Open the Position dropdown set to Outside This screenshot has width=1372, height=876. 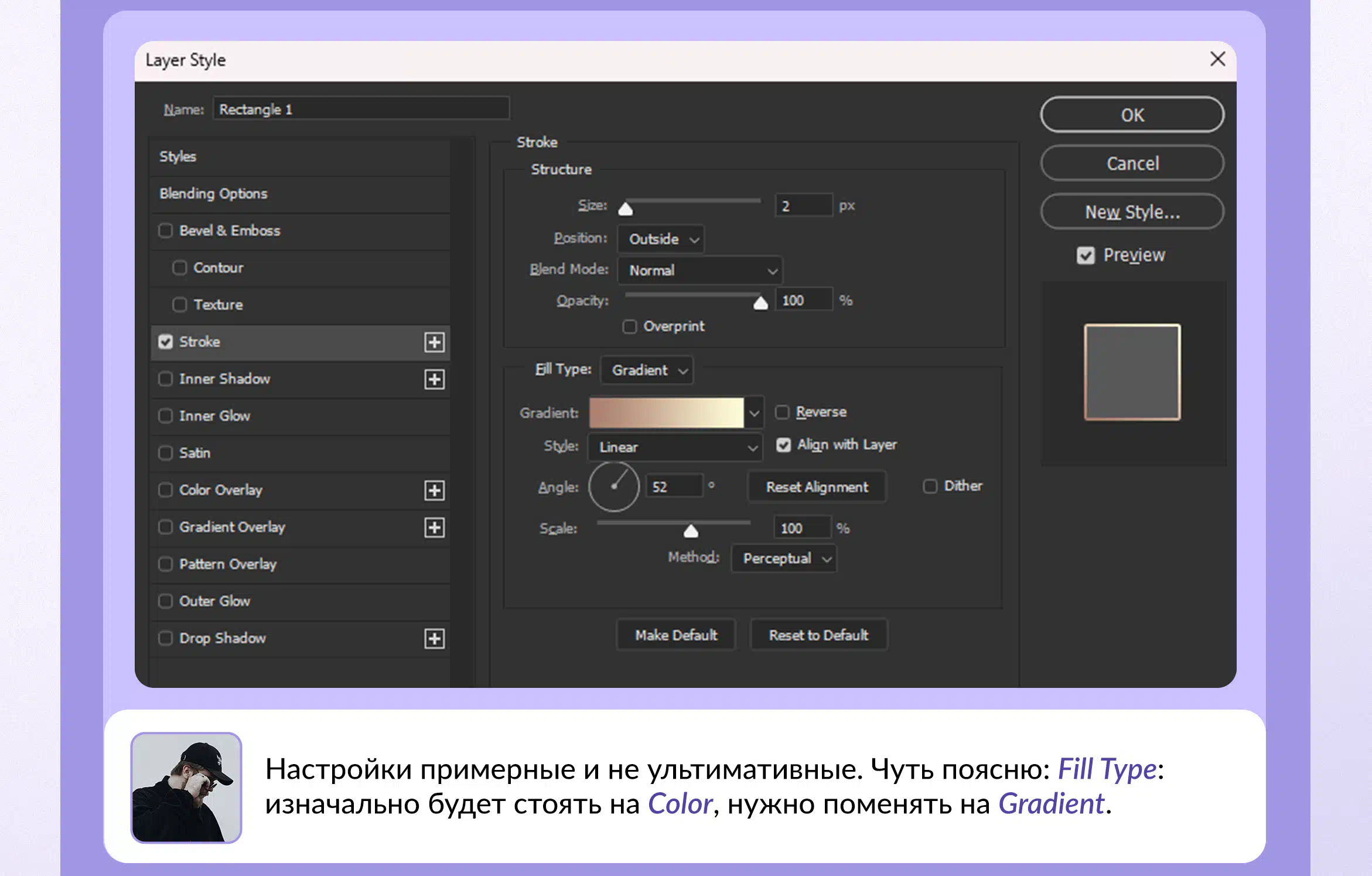pyautogui.click(x=661, y=239)
